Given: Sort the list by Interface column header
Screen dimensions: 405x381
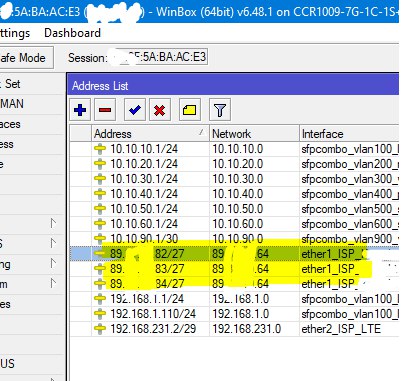Looking at the screenshot, I should pos(349,134).
